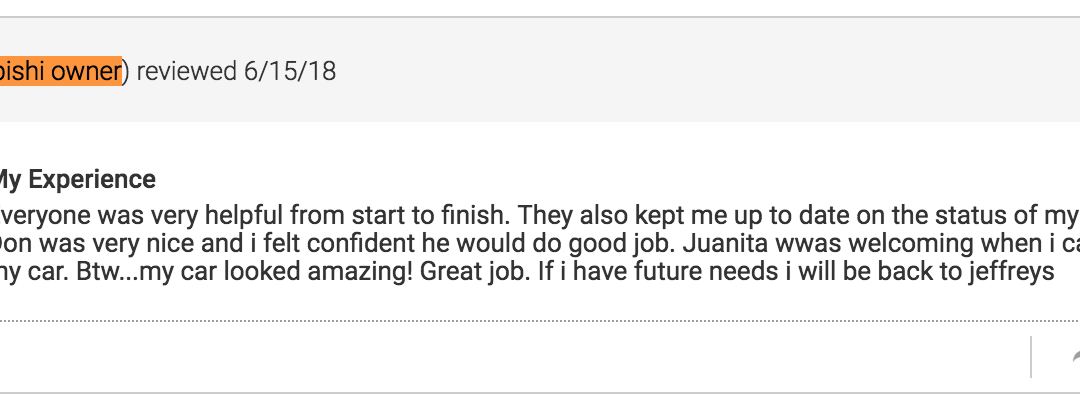Image resolution: width=1080 pixels, height=410 pixels.
Task: Click the orange highlighted 'owner' text
Action: pos(86,71)
